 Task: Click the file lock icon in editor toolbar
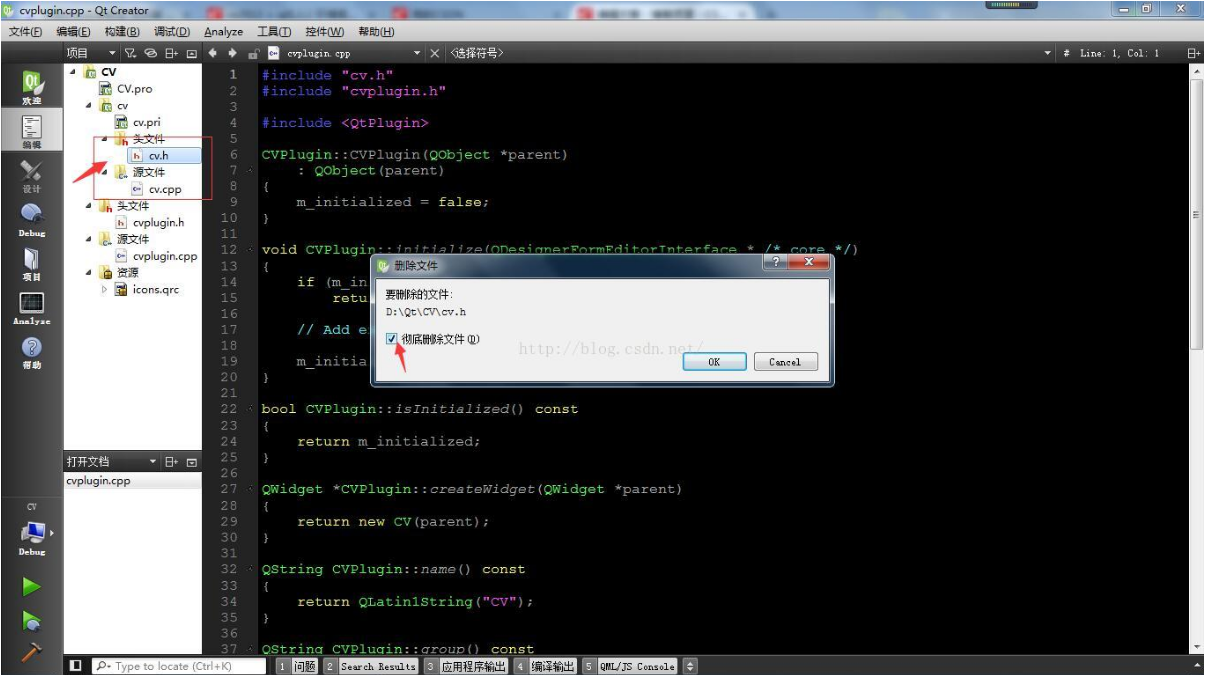pyautogui.click(x=254, y=53)
